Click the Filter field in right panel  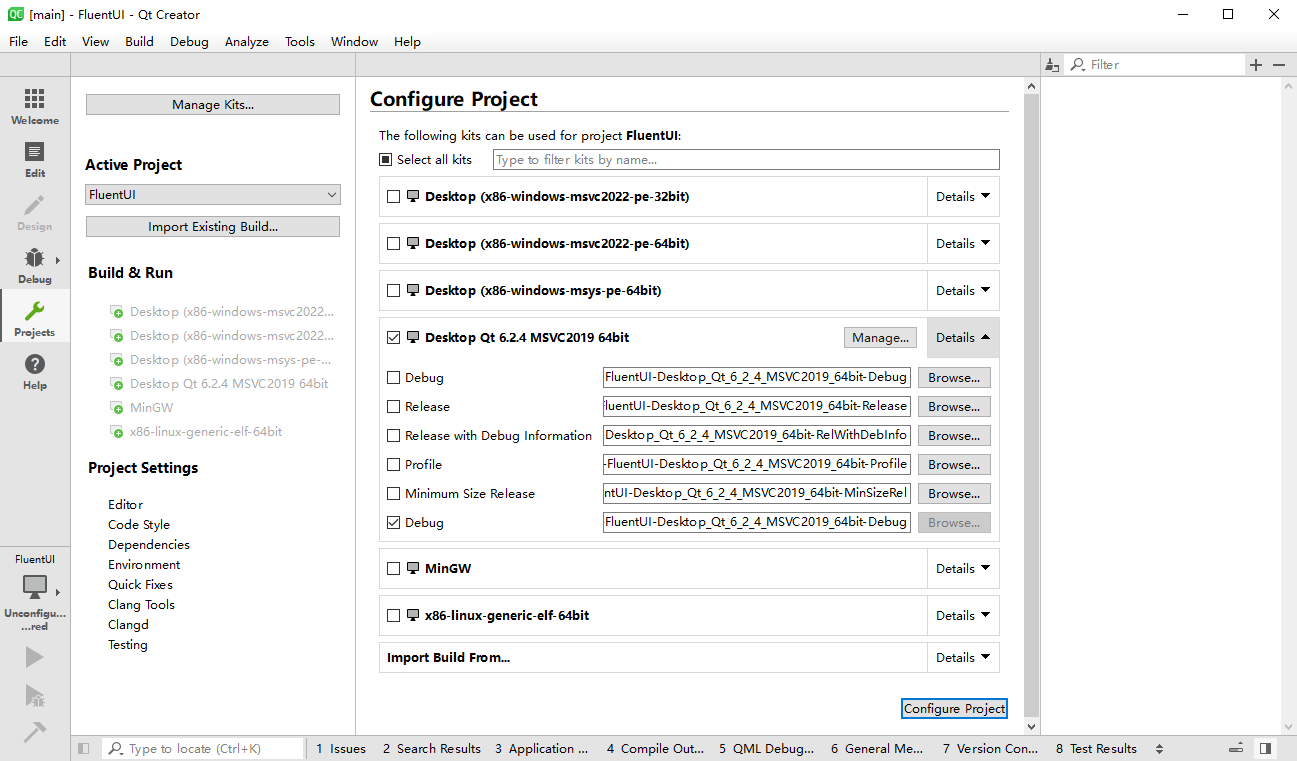click(1155, 65)
